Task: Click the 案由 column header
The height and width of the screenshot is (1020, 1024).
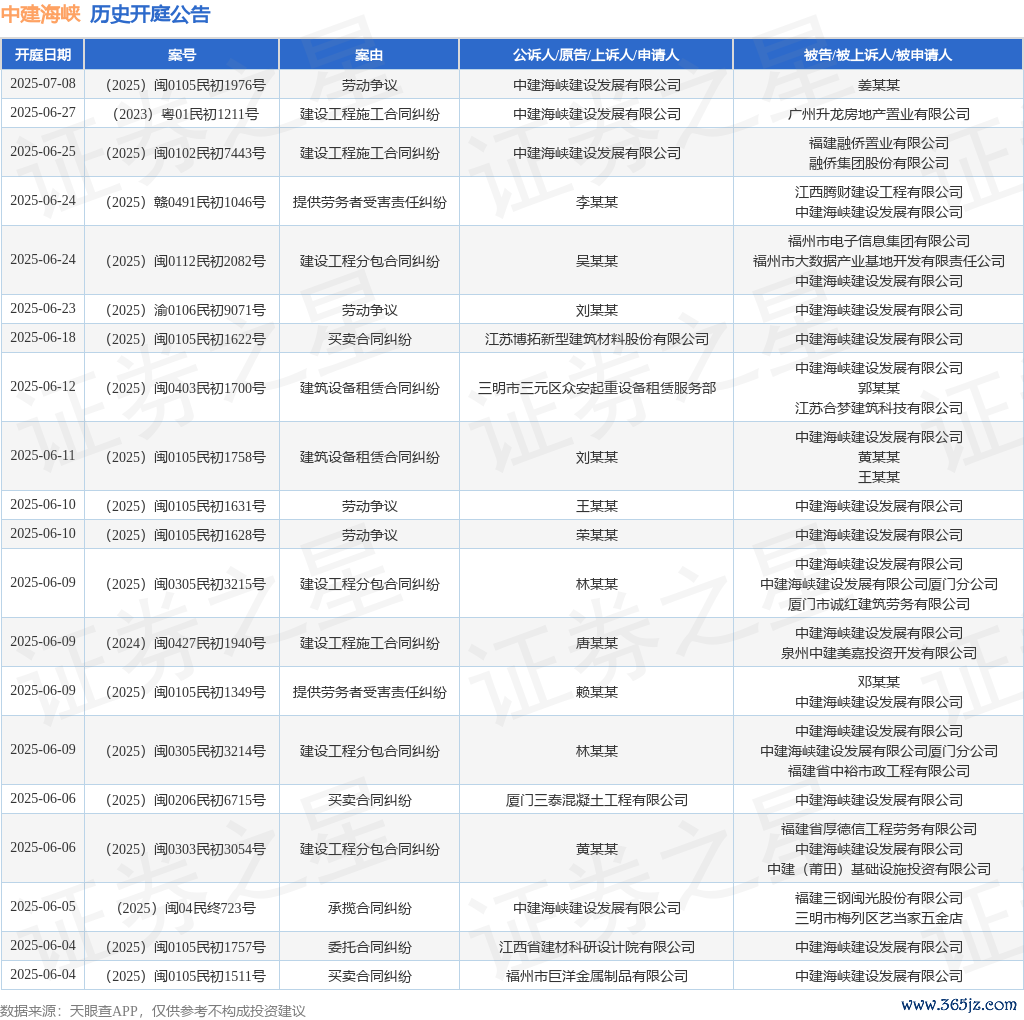Action: click(369, 55)
